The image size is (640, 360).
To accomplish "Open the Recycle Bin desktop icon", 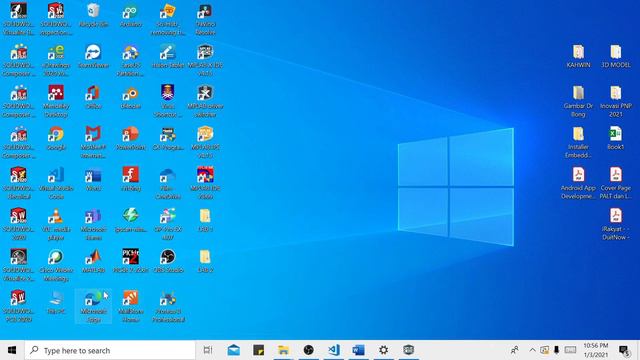I will [93, 16].
